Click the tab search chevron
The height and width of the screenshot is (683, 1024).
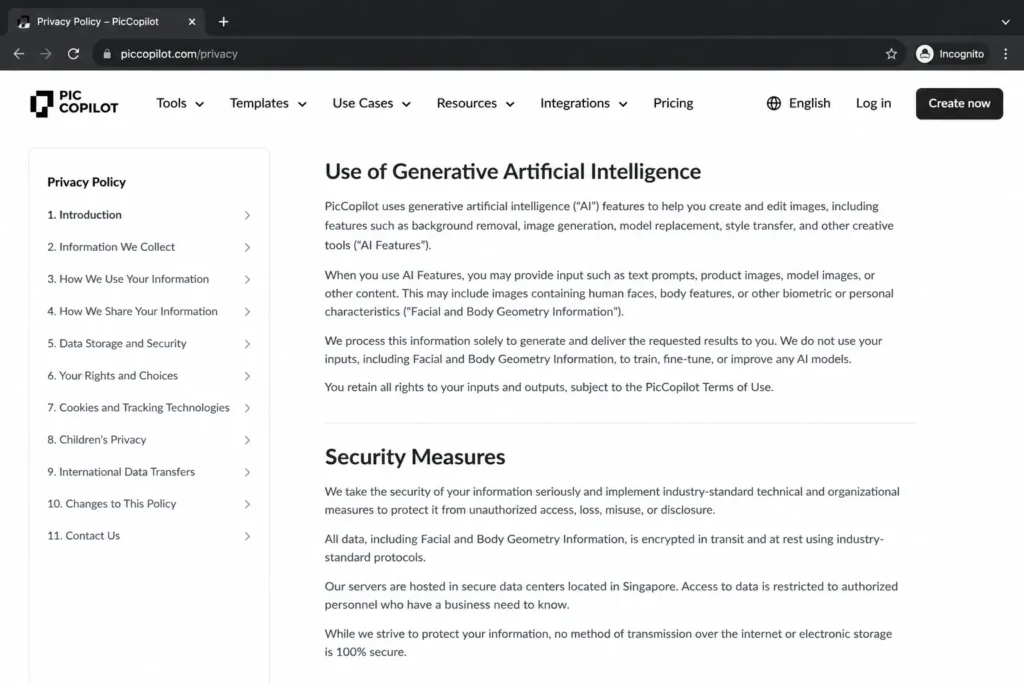click(1006, 22)
